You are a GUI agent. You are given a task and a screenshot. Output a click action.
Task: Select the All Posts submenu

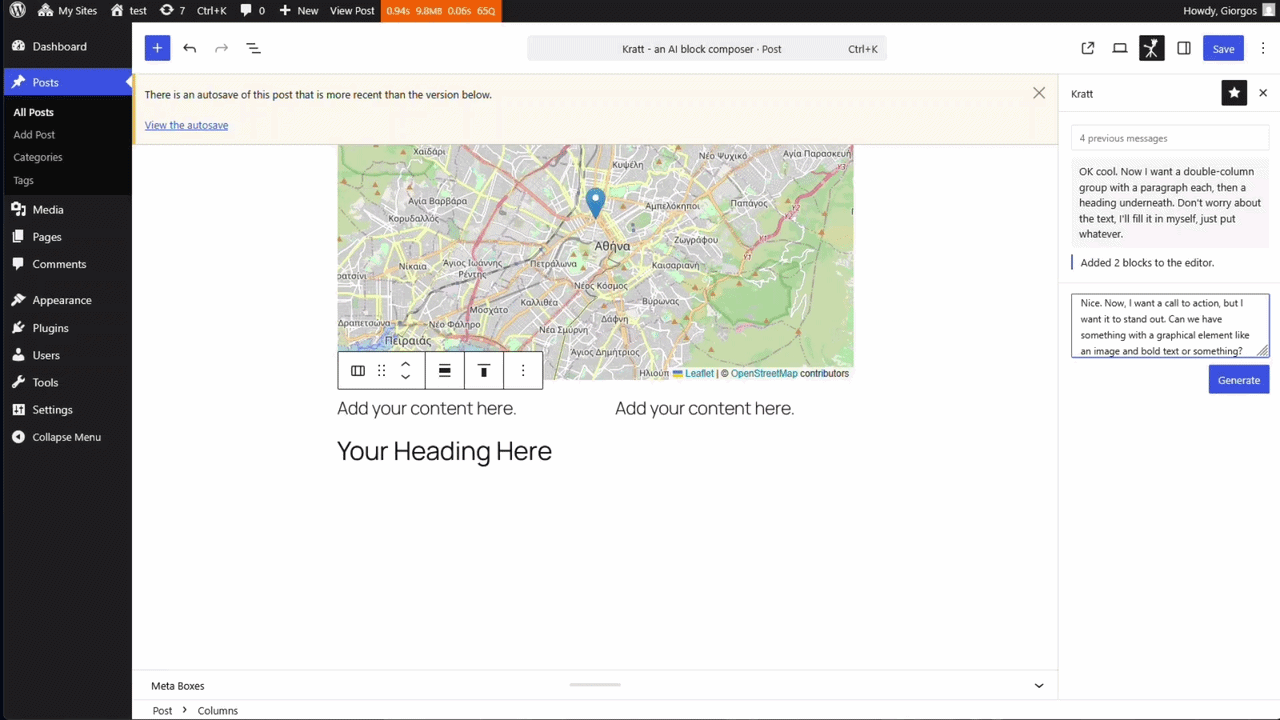(33, 112)
